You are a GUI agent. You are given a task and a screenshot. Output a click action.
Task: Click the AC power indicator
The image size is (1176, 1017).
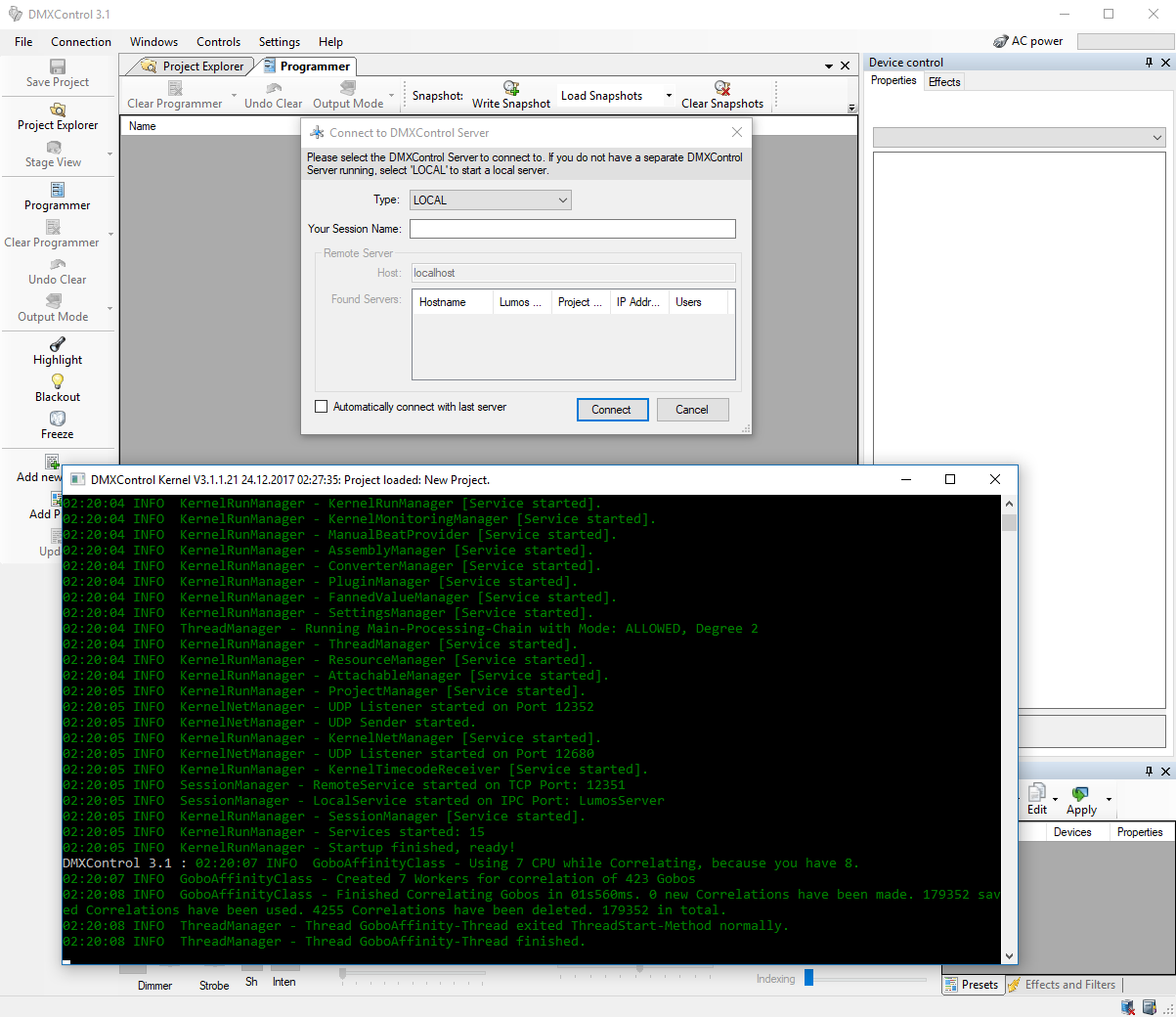coord(1028,41)
